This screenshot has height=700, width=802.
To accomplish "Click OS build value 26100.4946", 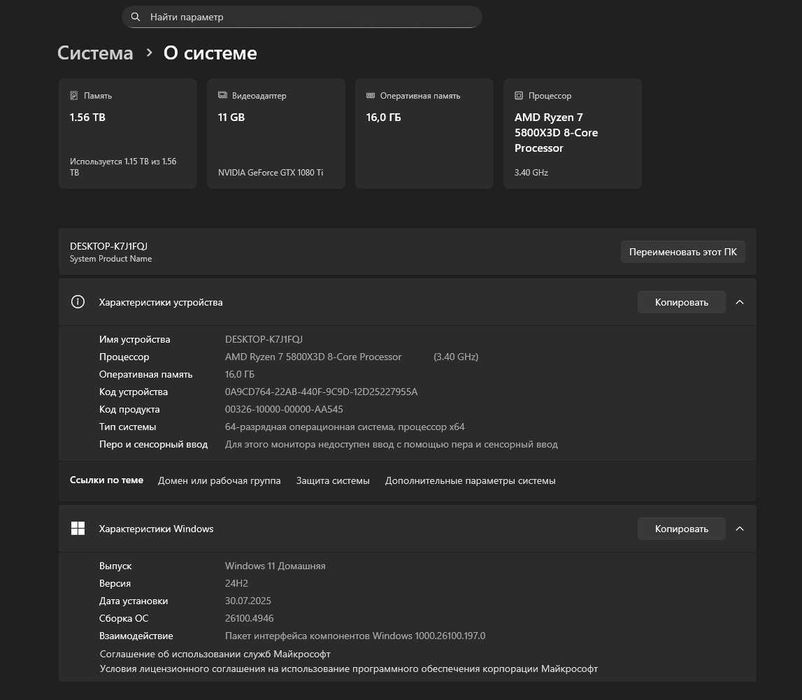I will coord(249,618).
